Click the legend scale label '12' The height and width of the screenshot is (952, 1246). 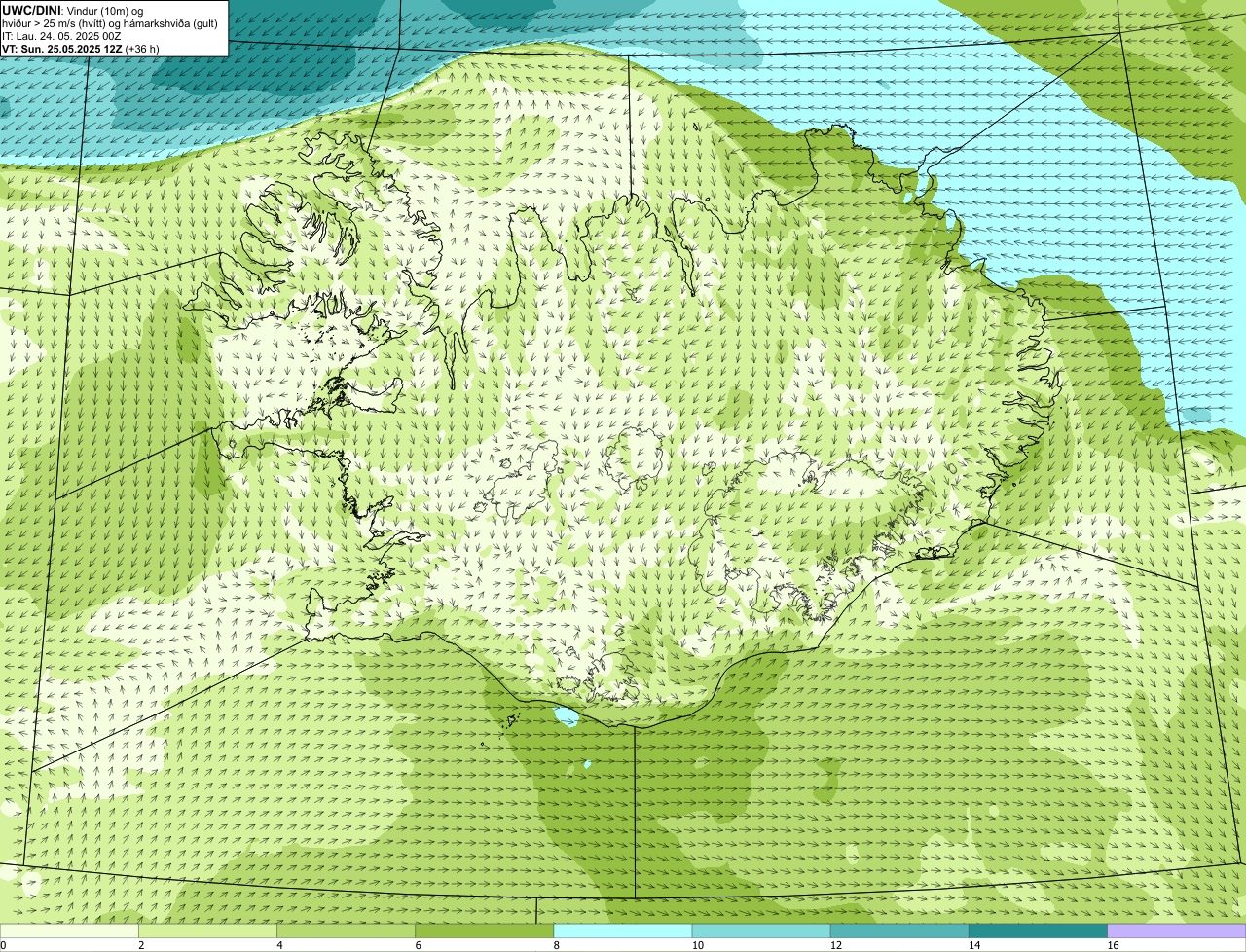tap(835, 945)
